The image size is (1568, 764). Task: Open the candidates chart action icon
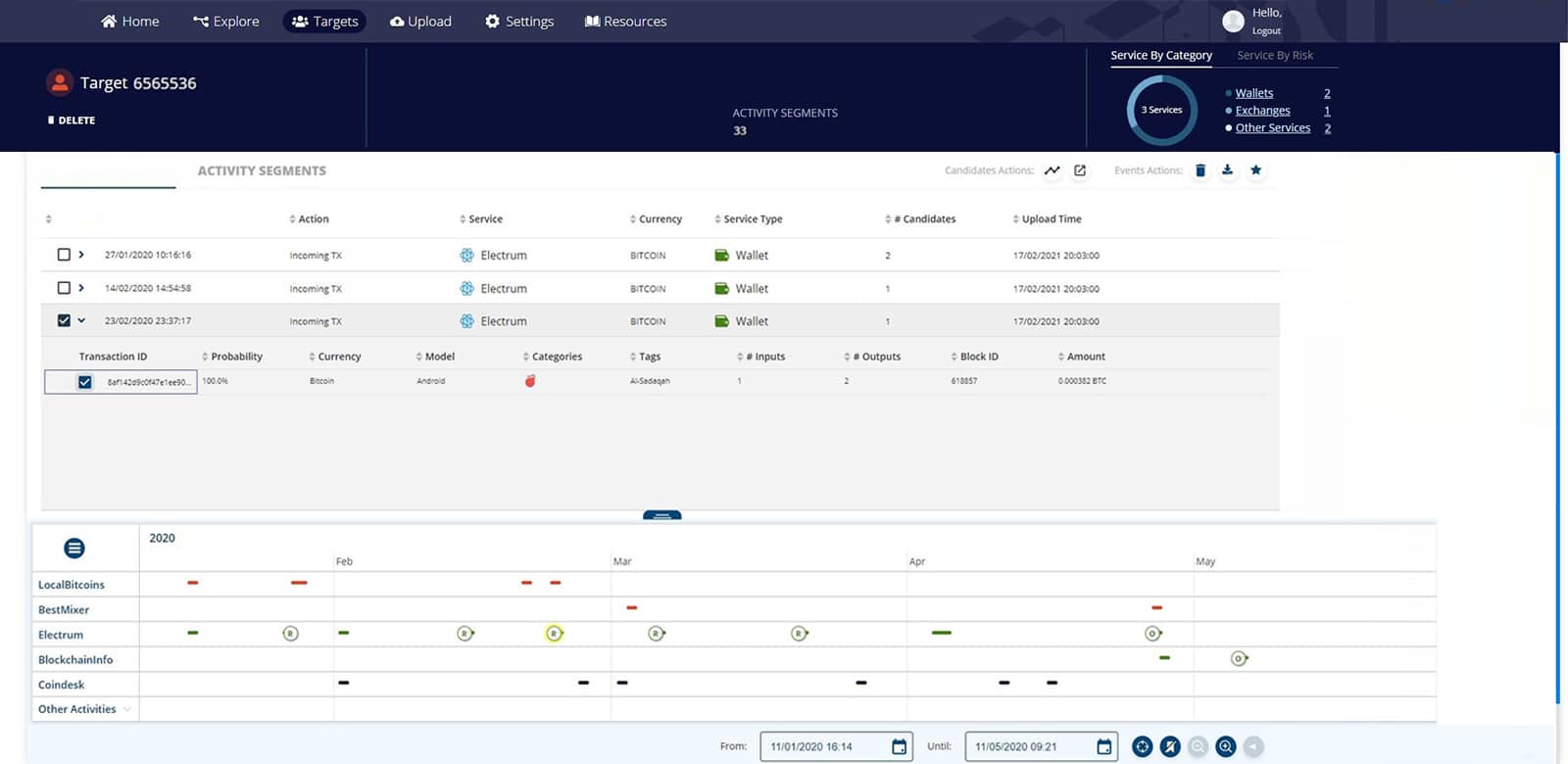tap(1052, 170)
